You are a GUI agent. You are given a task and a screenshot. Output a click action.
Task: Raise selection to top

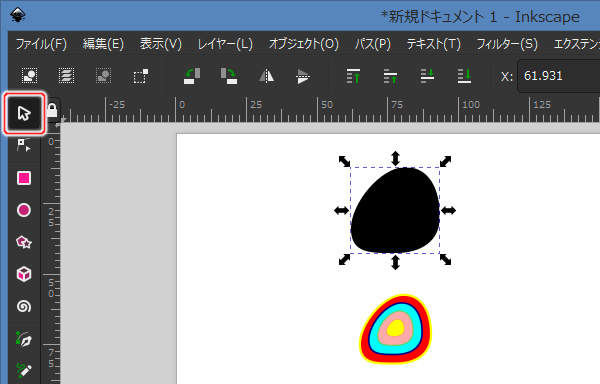point(353,76)
